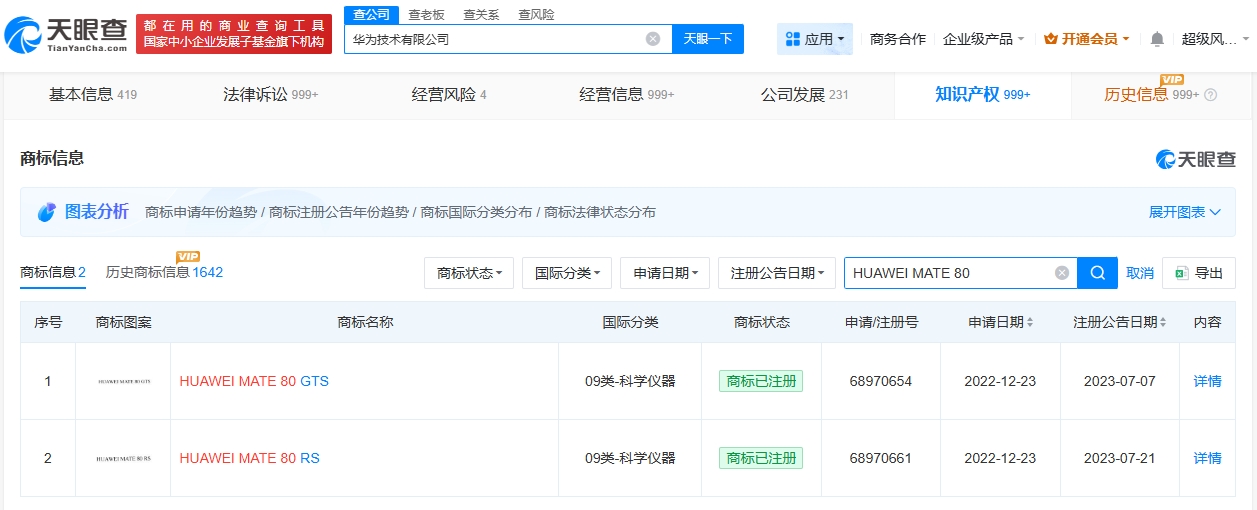Click the notification bell icon
This screenshot has height=510, width=1257.
coord(1157,39)
